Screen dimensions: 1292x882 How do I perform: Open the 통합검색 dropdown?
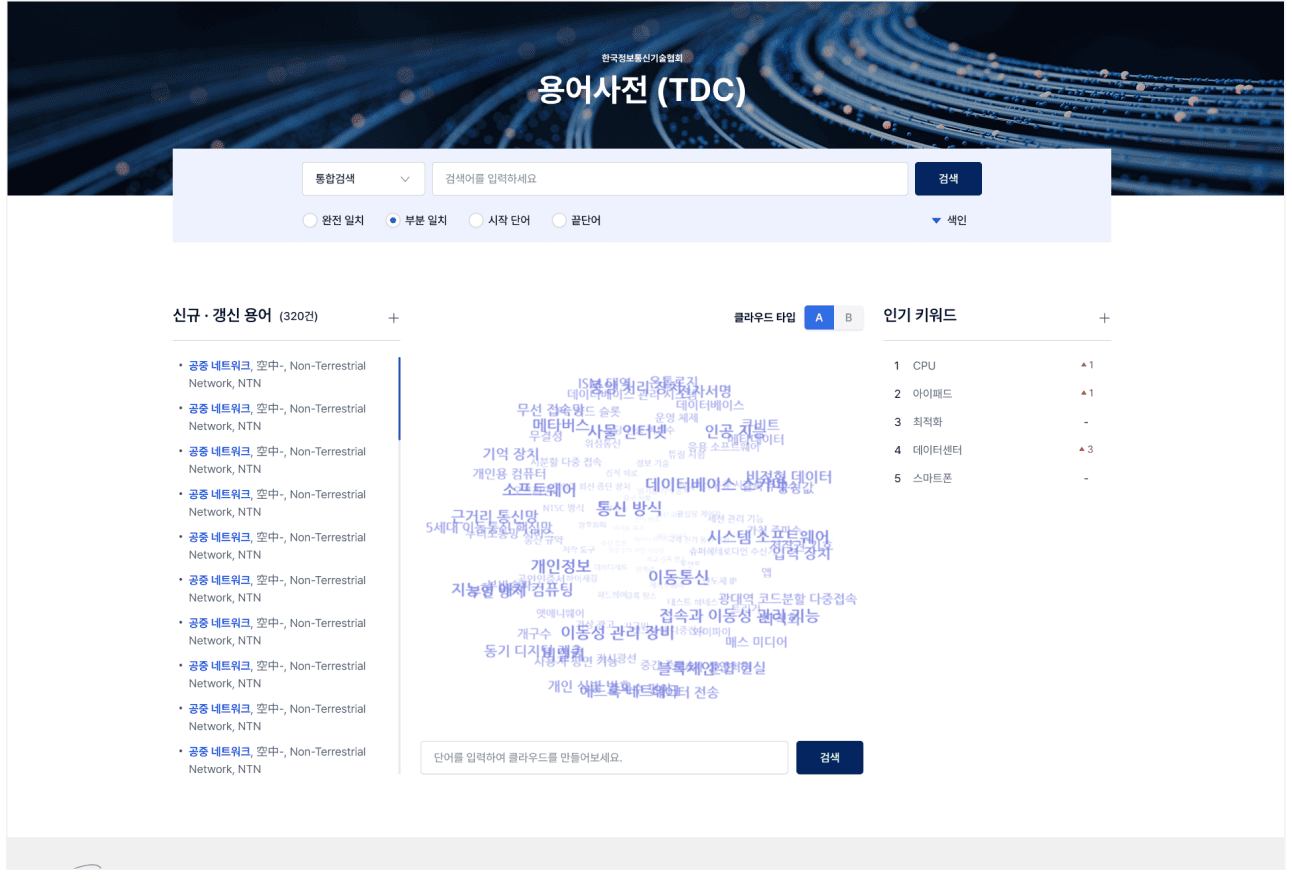(363, 179)
